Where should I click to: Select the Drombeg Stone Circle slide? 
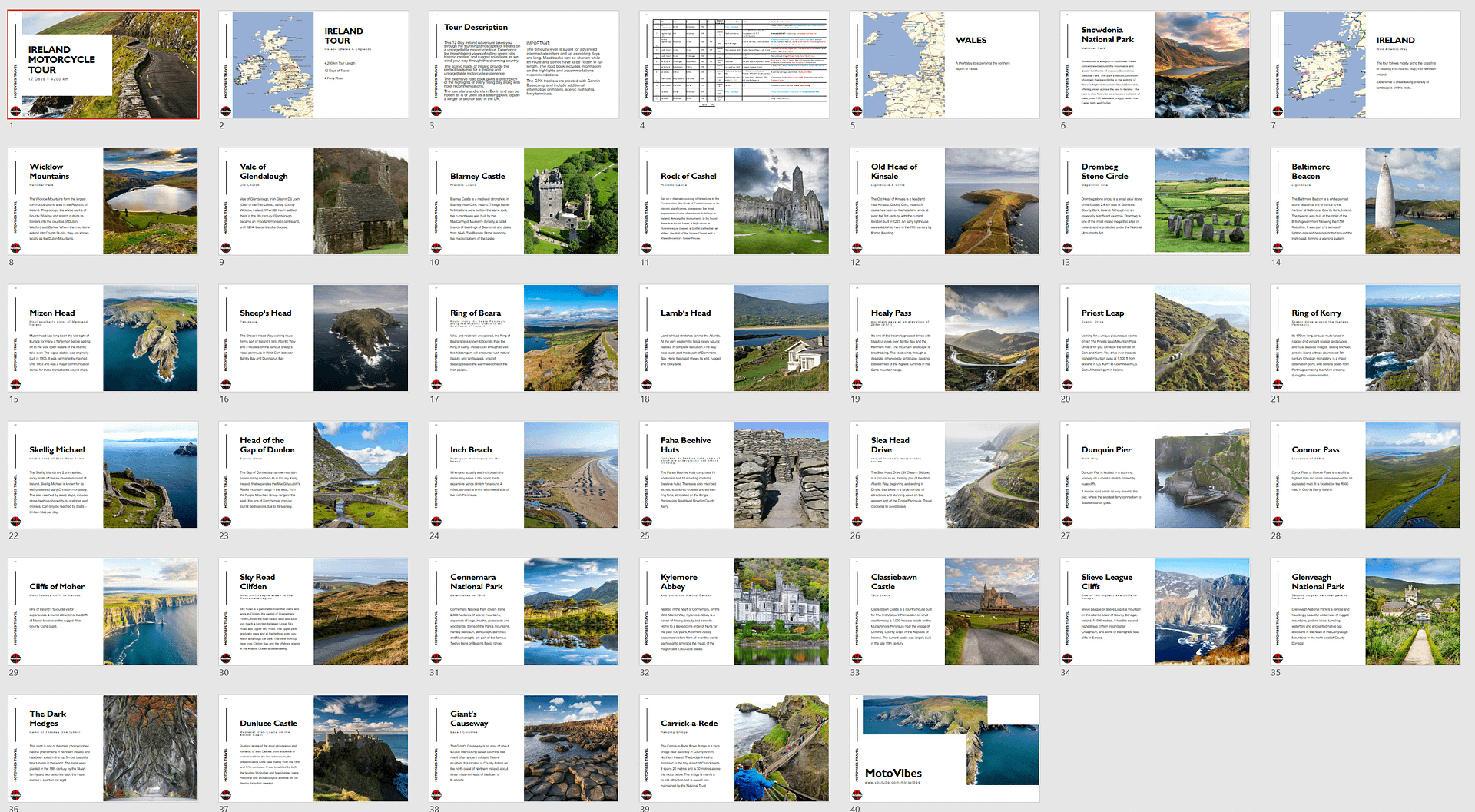(1155, 201)
